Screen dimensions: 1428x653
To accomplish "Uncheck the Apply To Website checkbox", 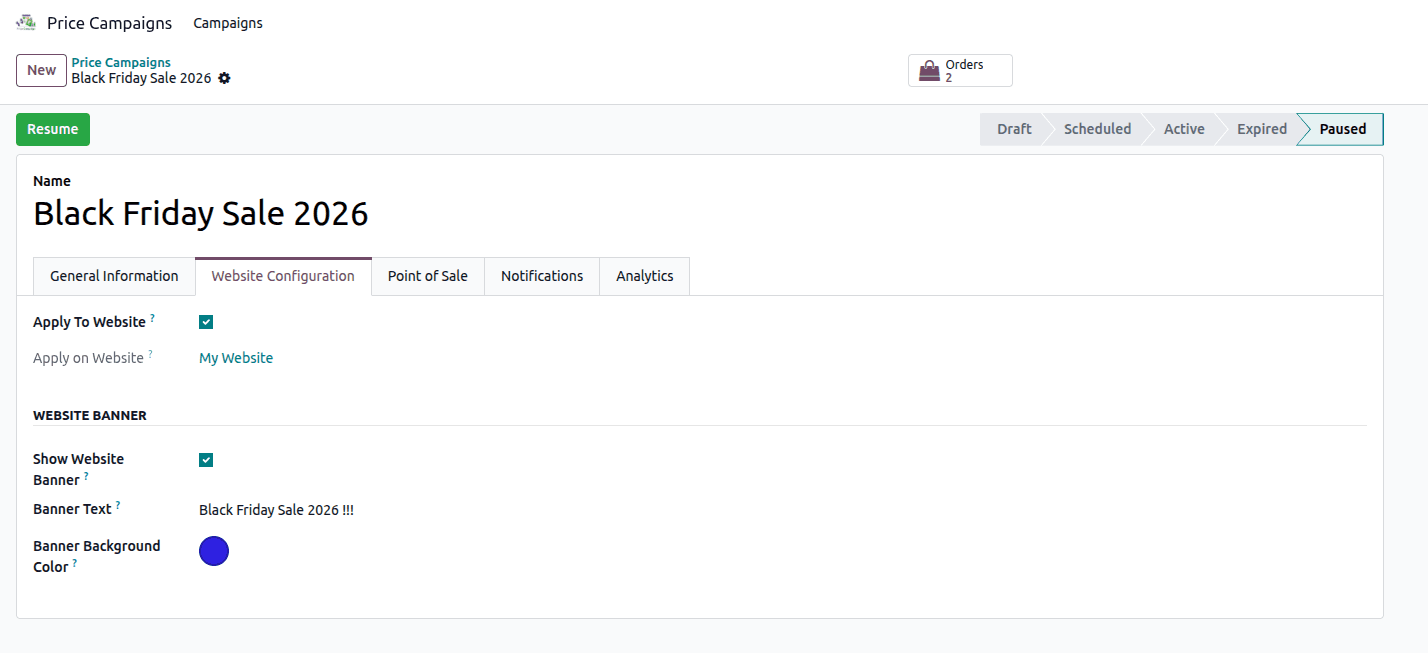I will 206,321.
